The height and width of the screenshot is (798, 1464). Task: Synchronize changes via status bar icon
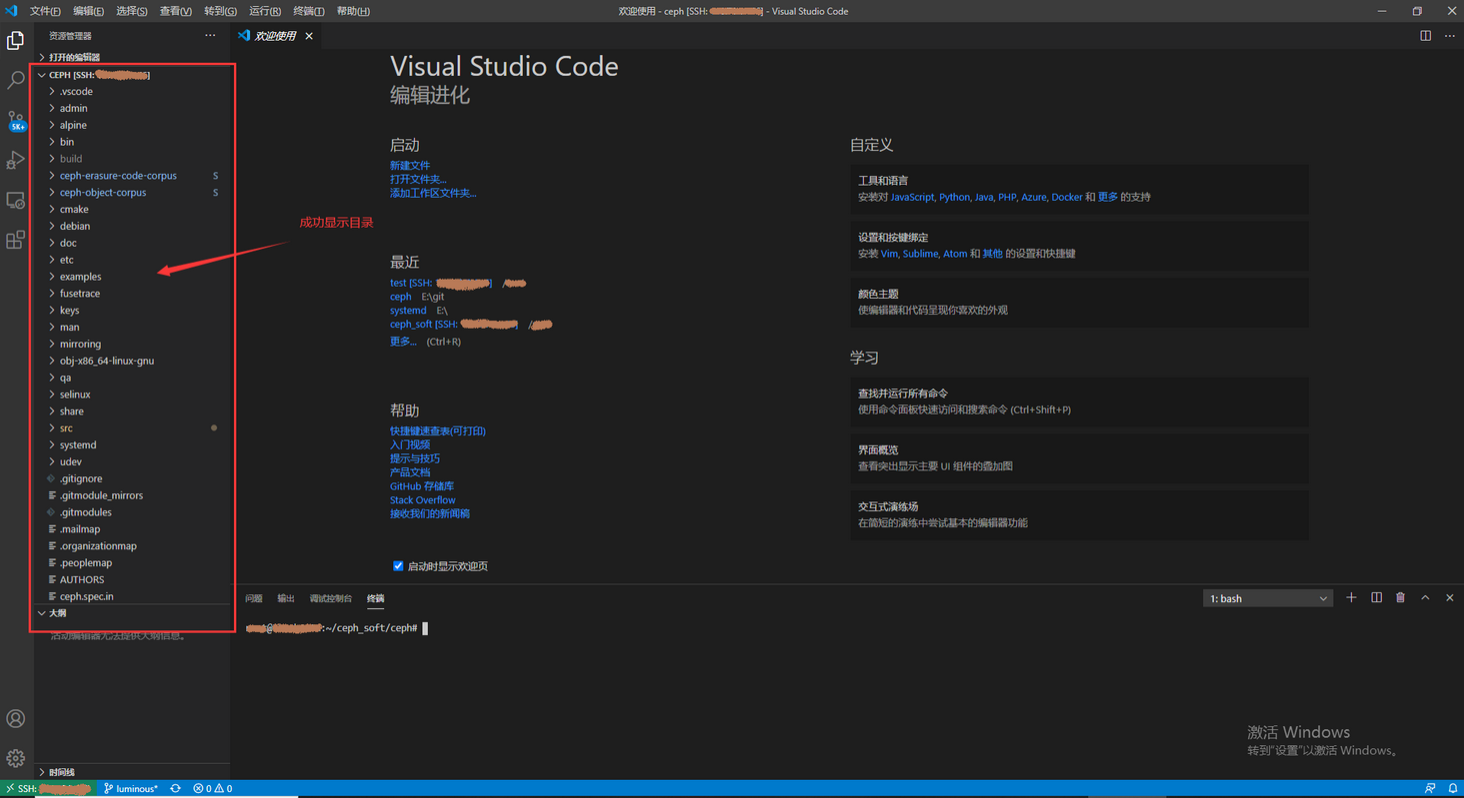(x=175, y=789)
